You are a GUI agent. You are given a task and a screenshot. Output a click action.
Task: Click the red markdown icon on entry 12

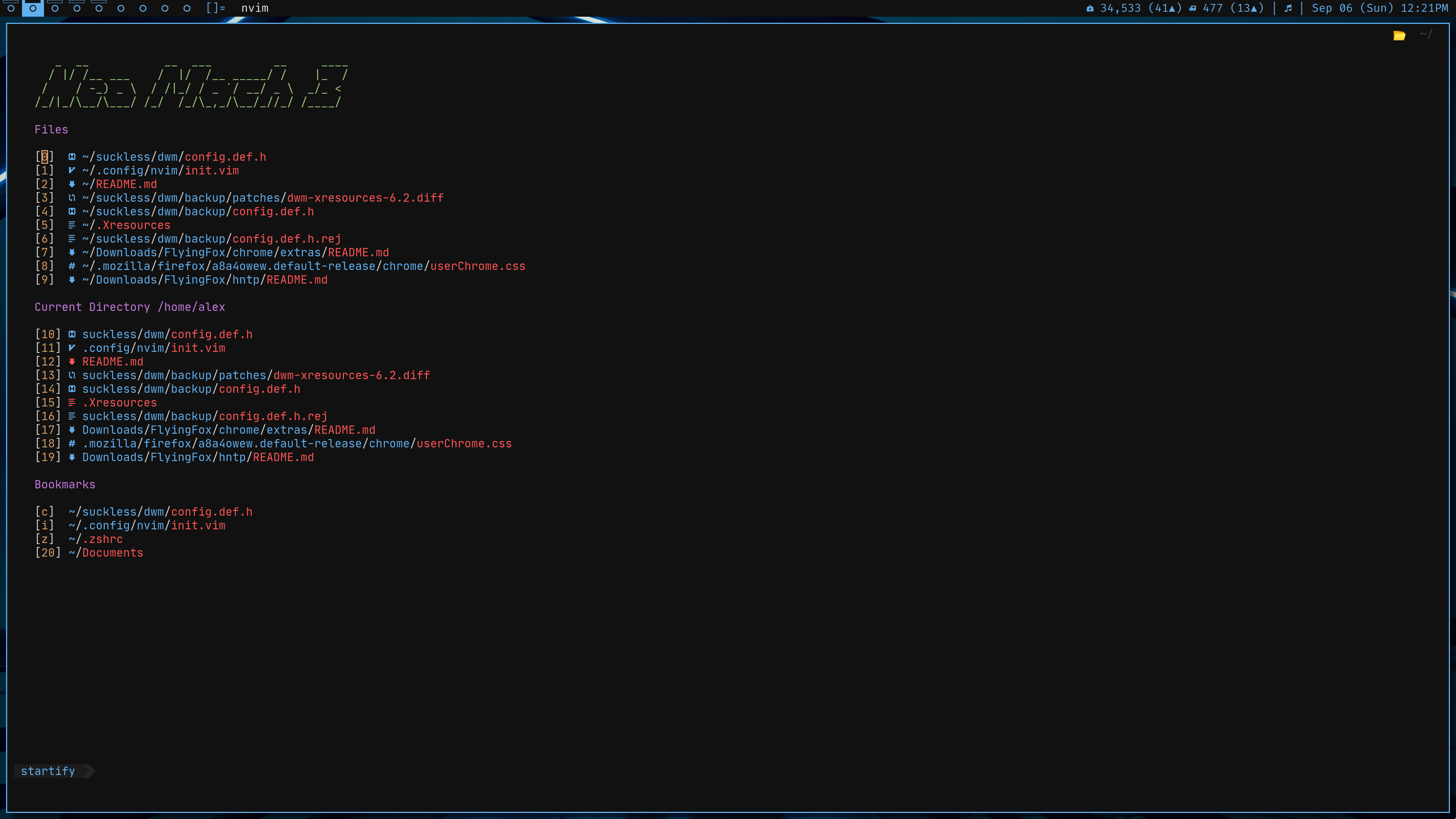click(72, 362)
